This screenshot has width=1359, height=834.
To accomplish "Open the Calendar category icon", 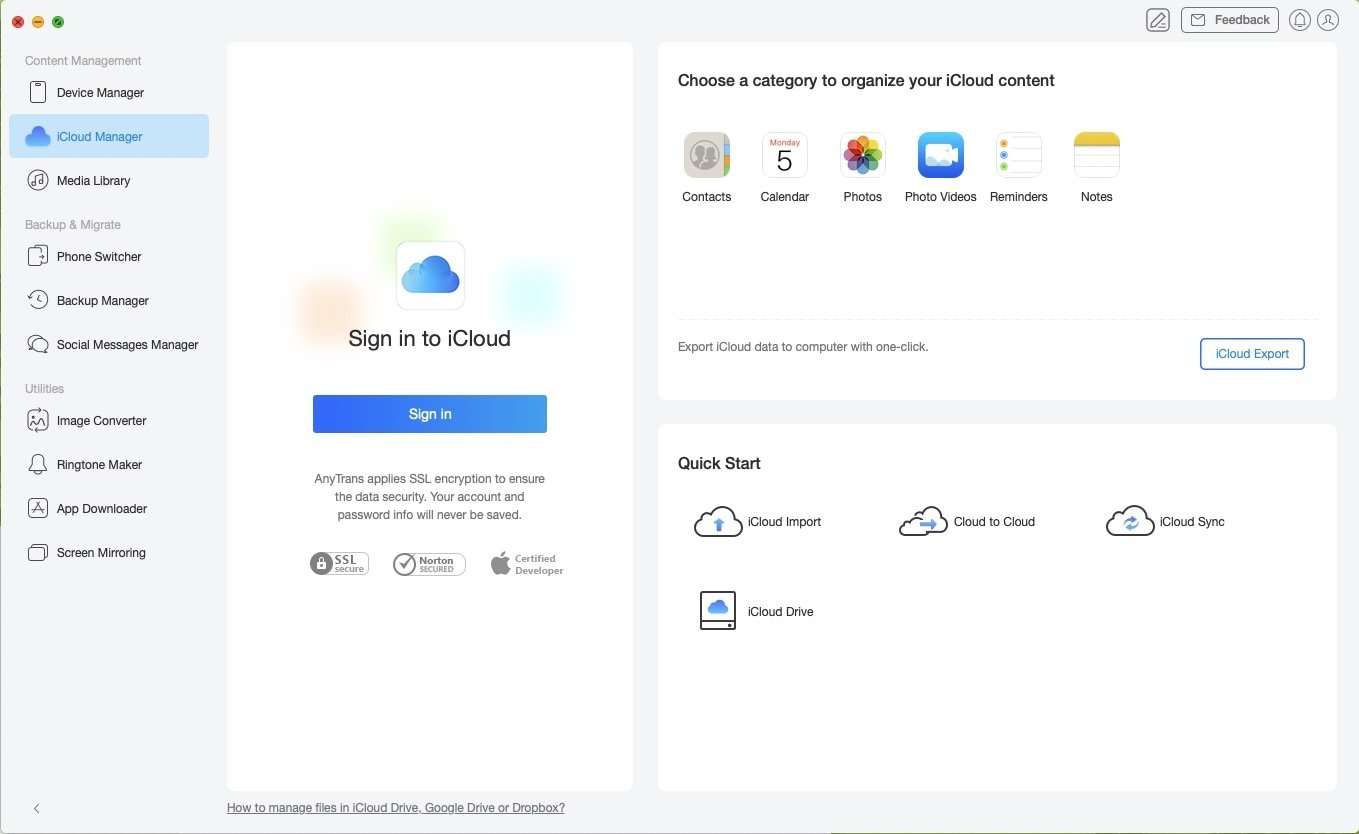I will click(785, 155).
